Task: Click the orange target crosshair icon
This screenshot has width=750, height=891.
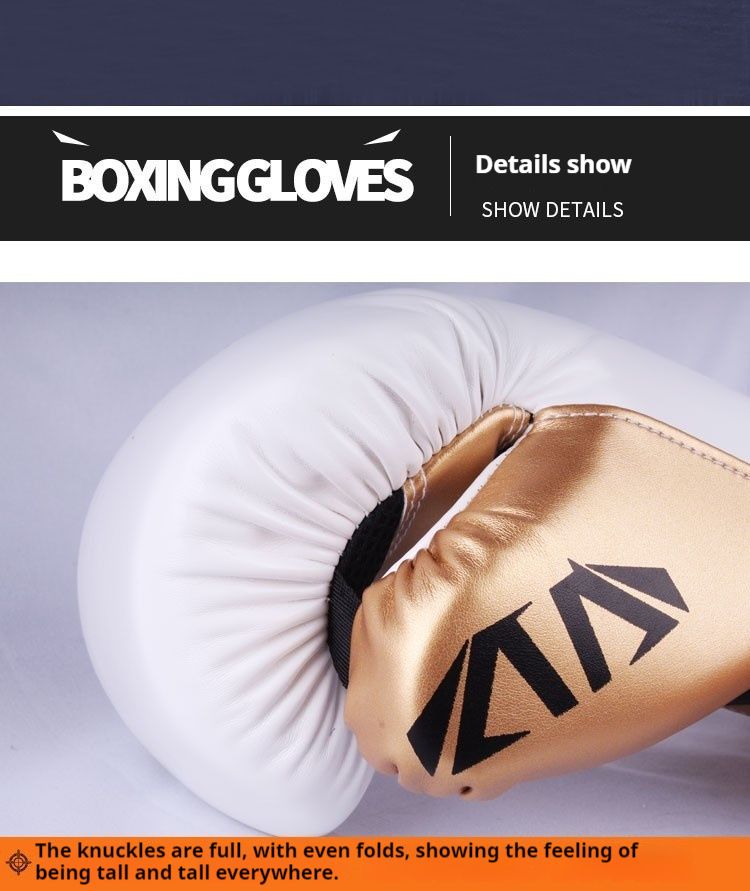Action: (18, 863)
